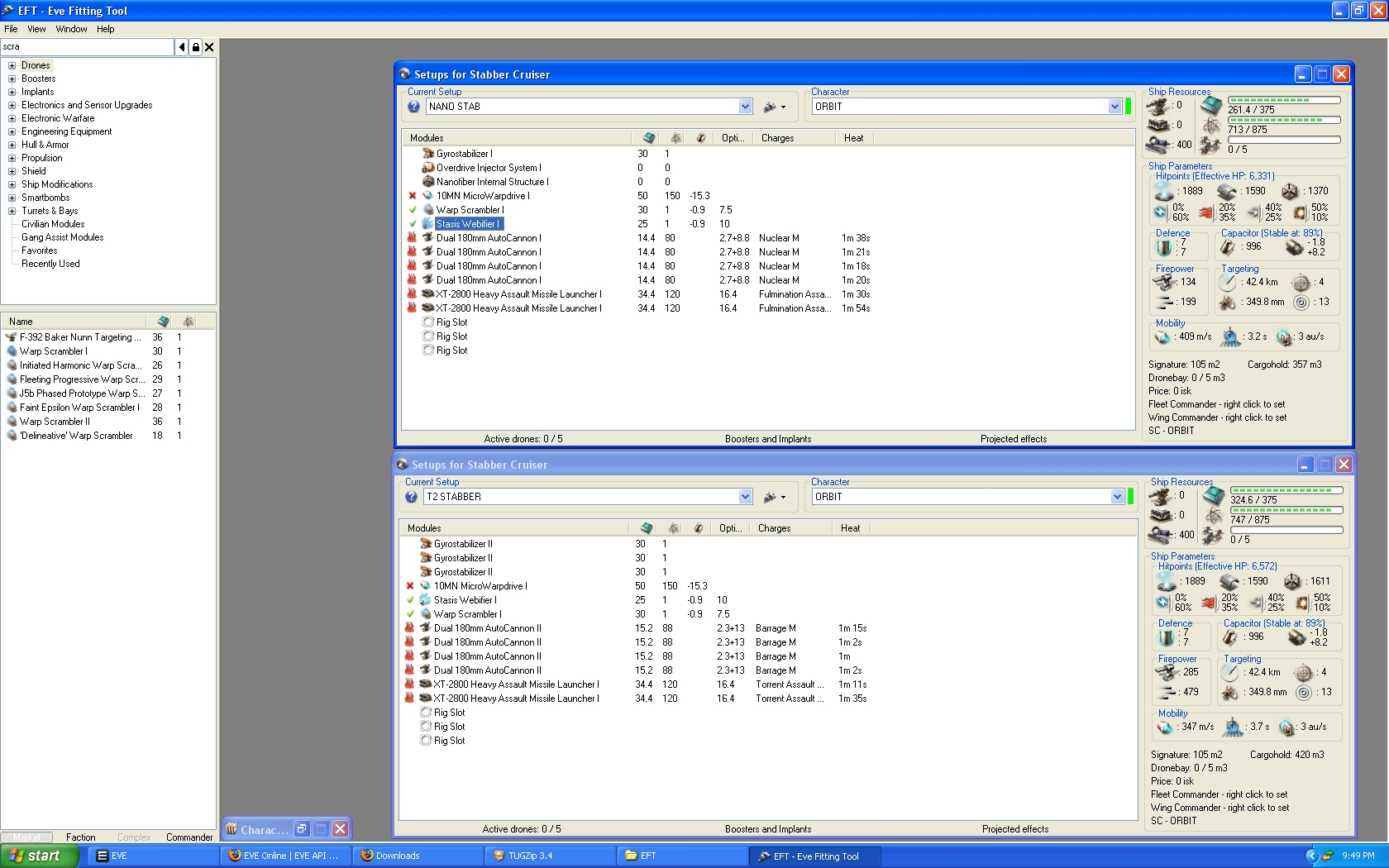
Task: Expand the Turrets & Bays category
Action: click(x=12, y=211)
